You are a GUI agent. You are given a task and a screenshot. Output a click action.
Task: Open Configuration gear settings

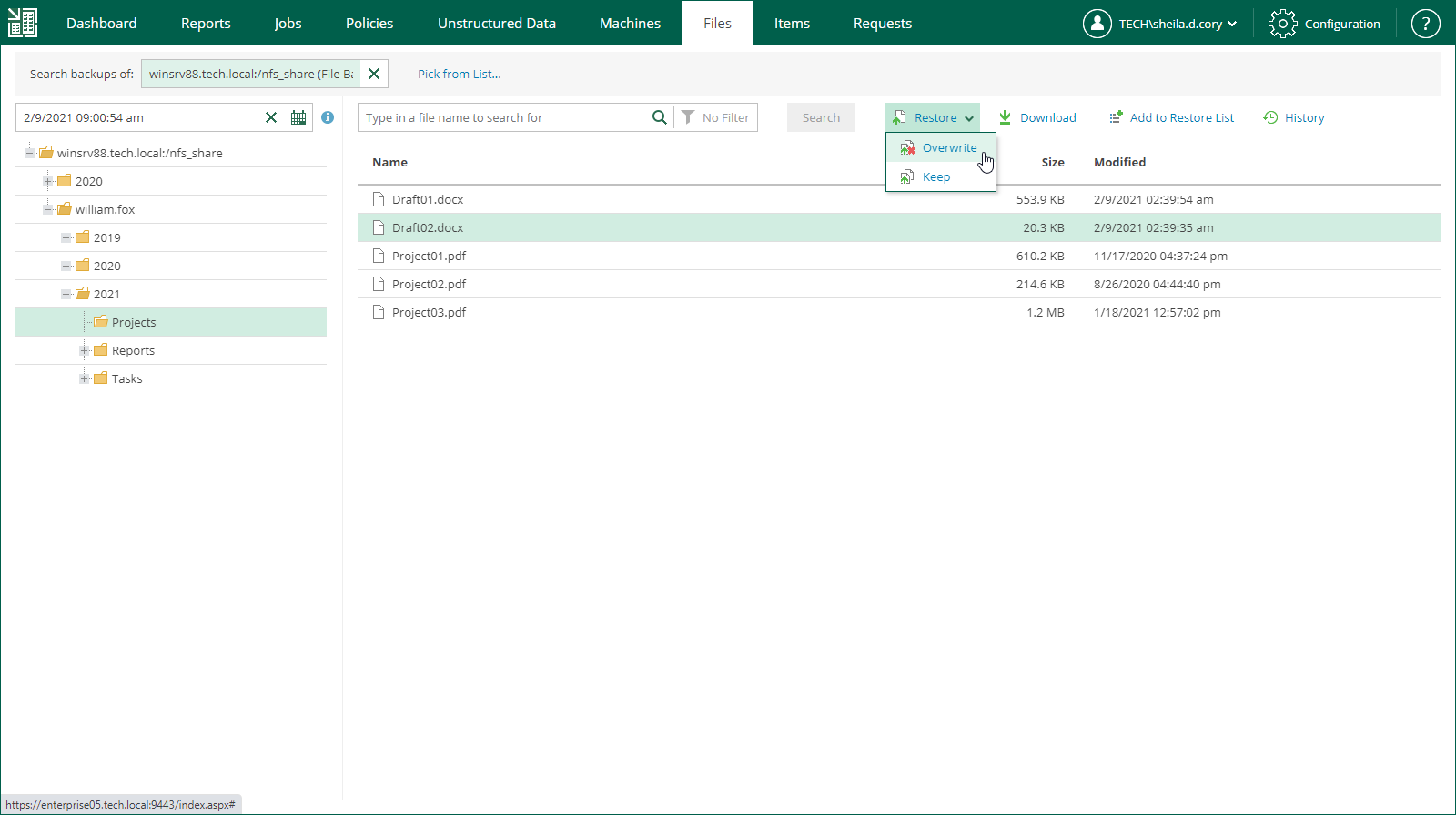[x=1325, y=24]
